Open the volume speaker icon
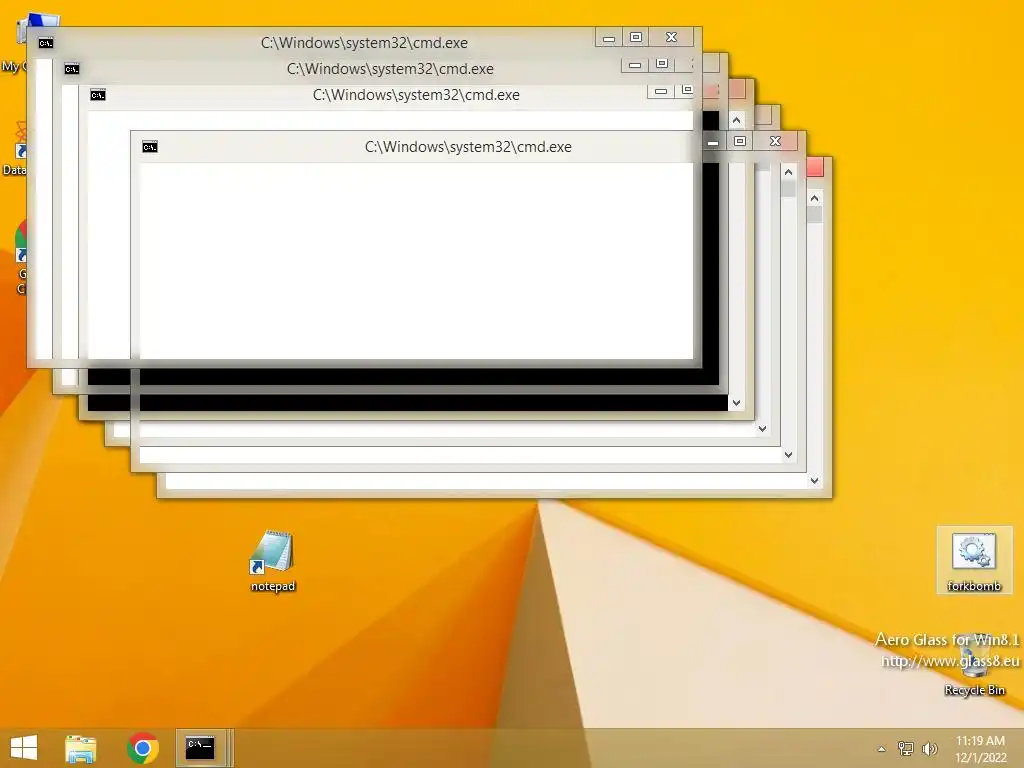The height and width of the screenshot is (768, 1024). click(929, 749)
